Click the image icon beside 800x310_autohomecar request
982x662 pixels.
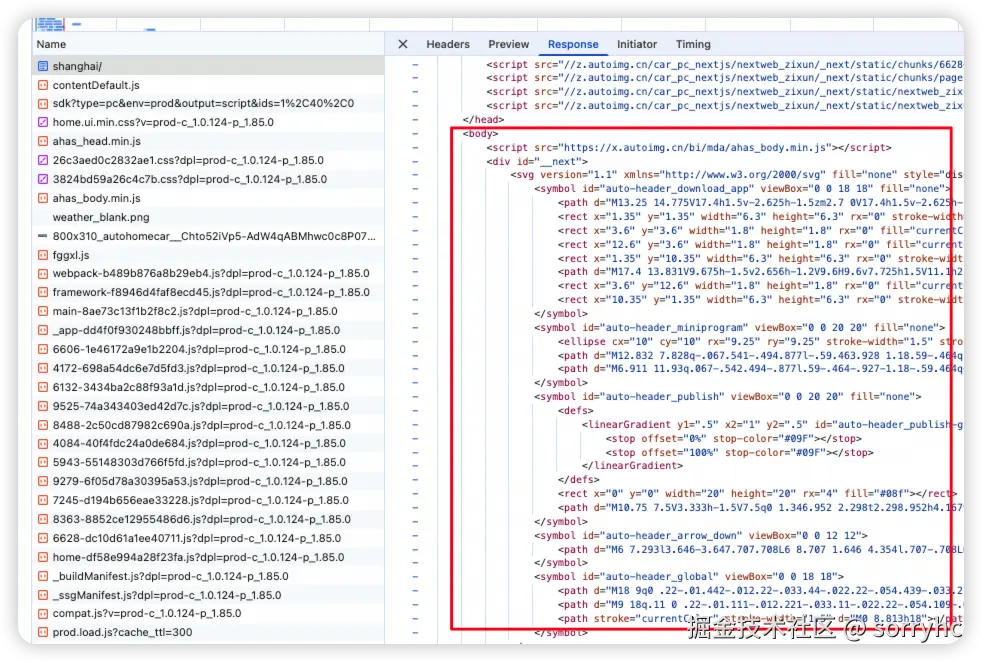43,236
